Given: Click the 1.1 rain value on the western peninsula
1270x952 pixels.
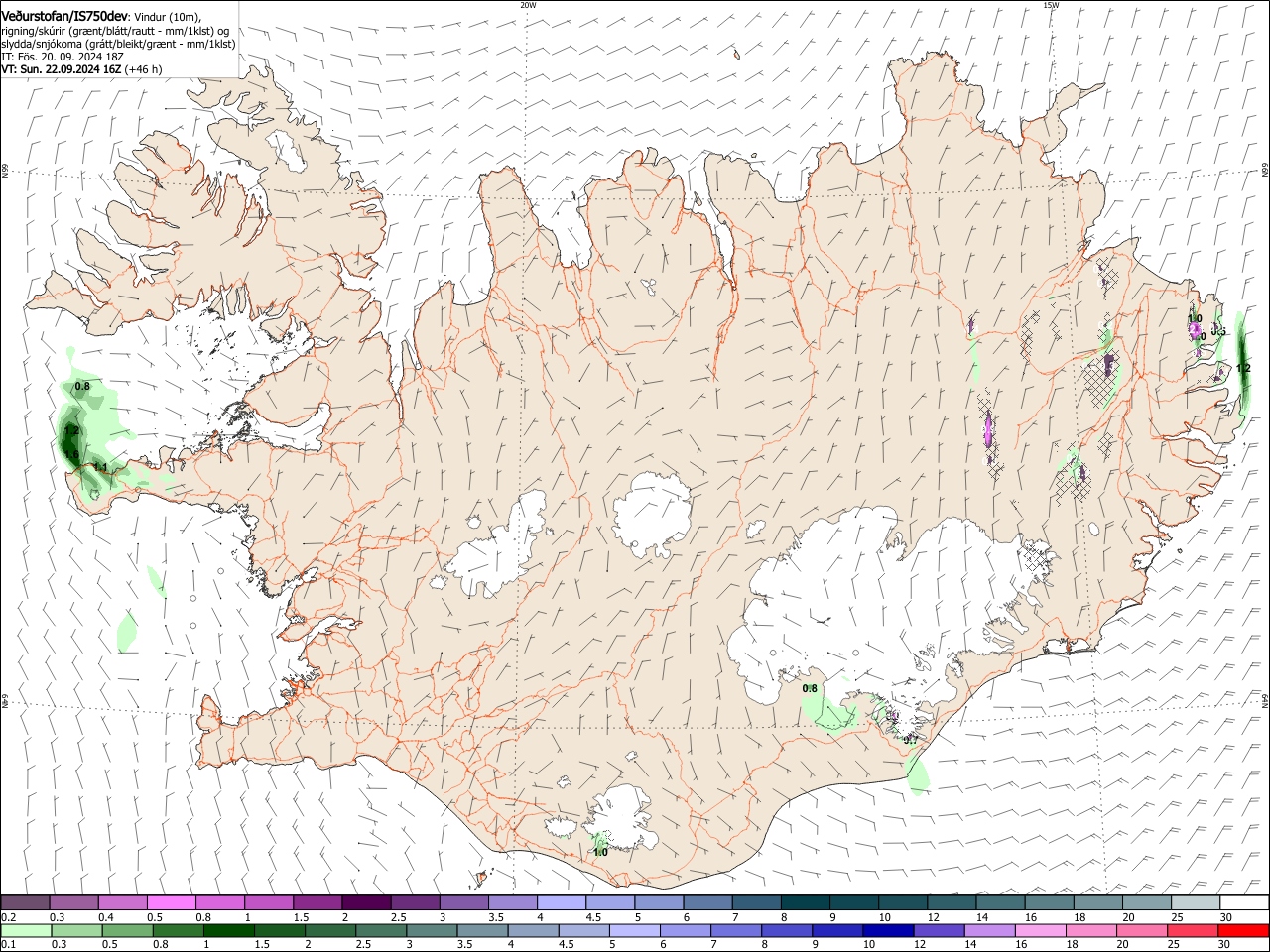Looking at the screenshot, I should (99, 468).
